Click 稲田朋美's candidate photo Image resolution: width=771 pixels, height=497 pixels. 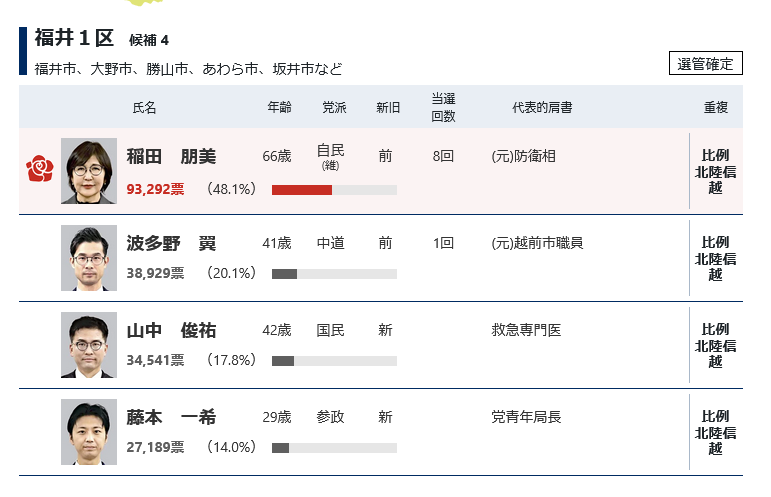tap(89, 171)
